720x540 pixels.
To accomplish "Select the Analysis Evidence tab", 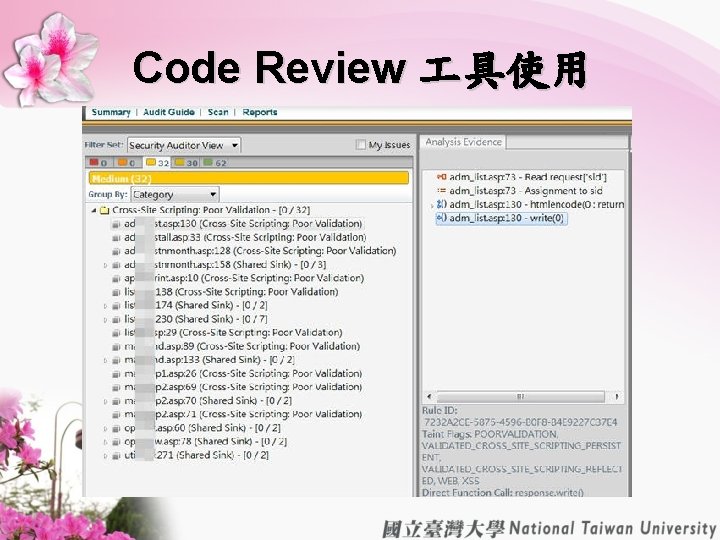I will tap(463, 142).
